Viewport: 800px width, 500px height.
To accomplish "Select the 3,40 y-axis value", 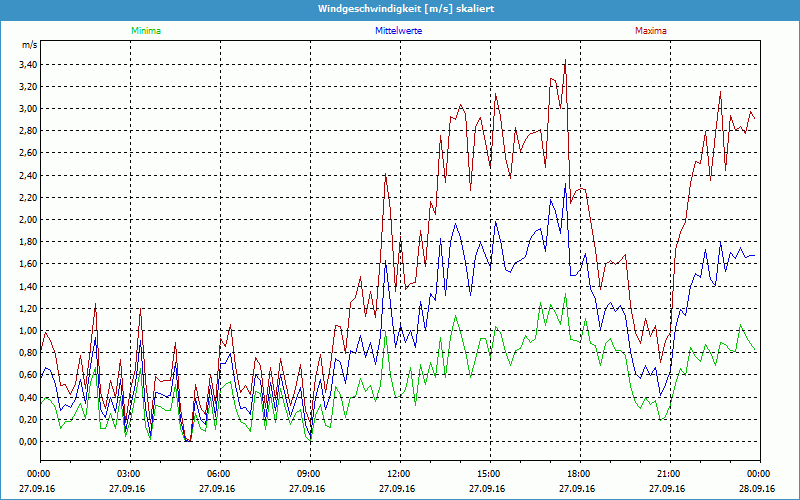I will [x=27, y=65].
